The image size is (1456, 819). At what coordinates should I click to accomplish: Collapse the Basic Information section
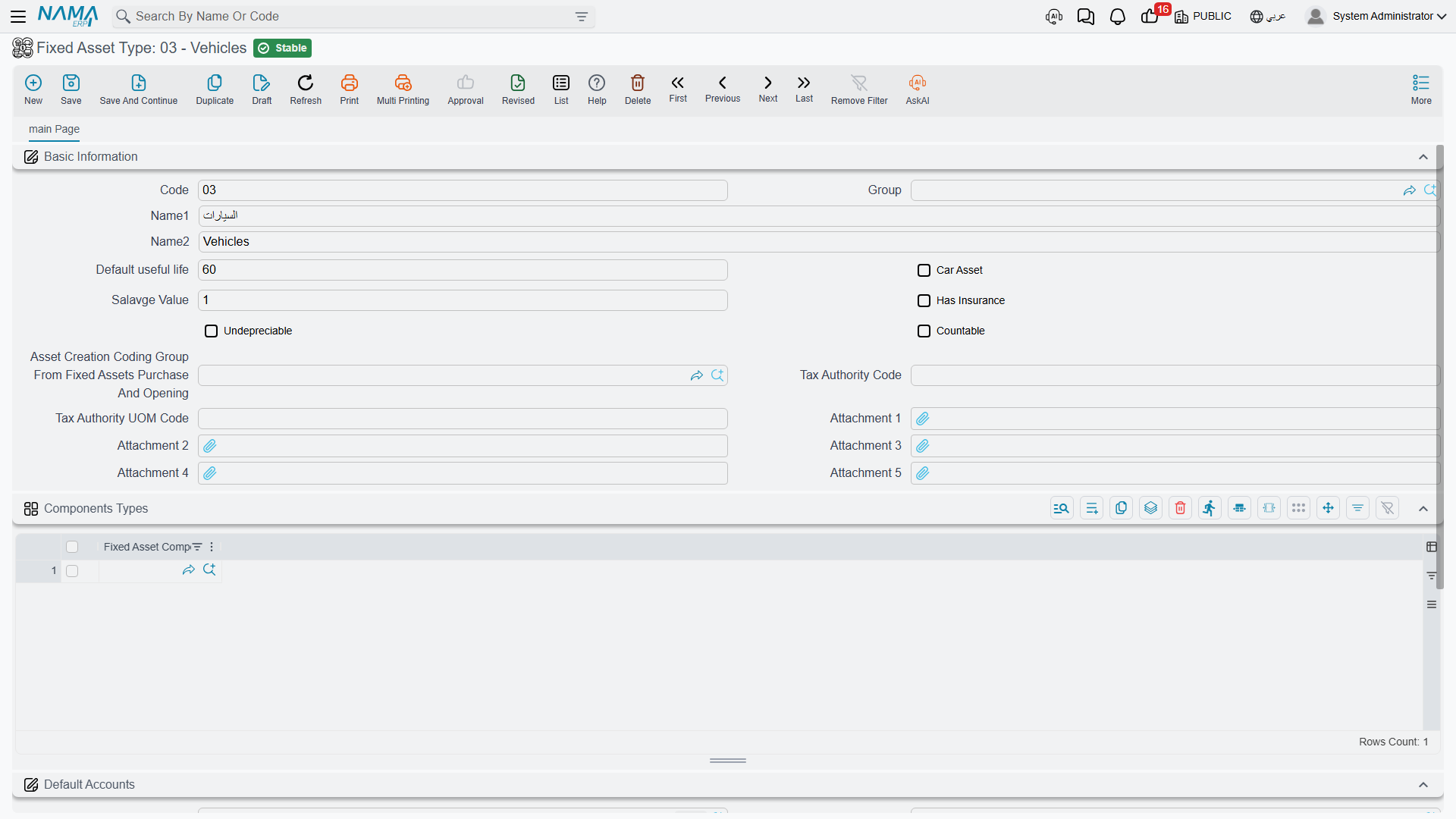pos(1423,157)
